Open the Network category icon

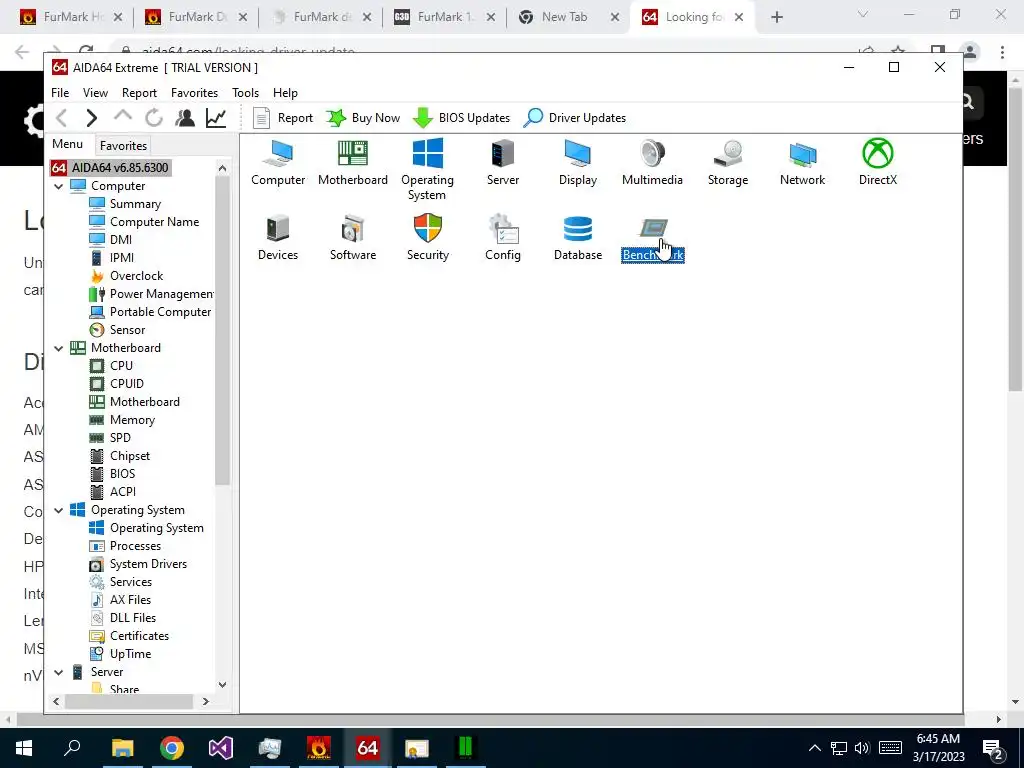[x=803, y=162]
